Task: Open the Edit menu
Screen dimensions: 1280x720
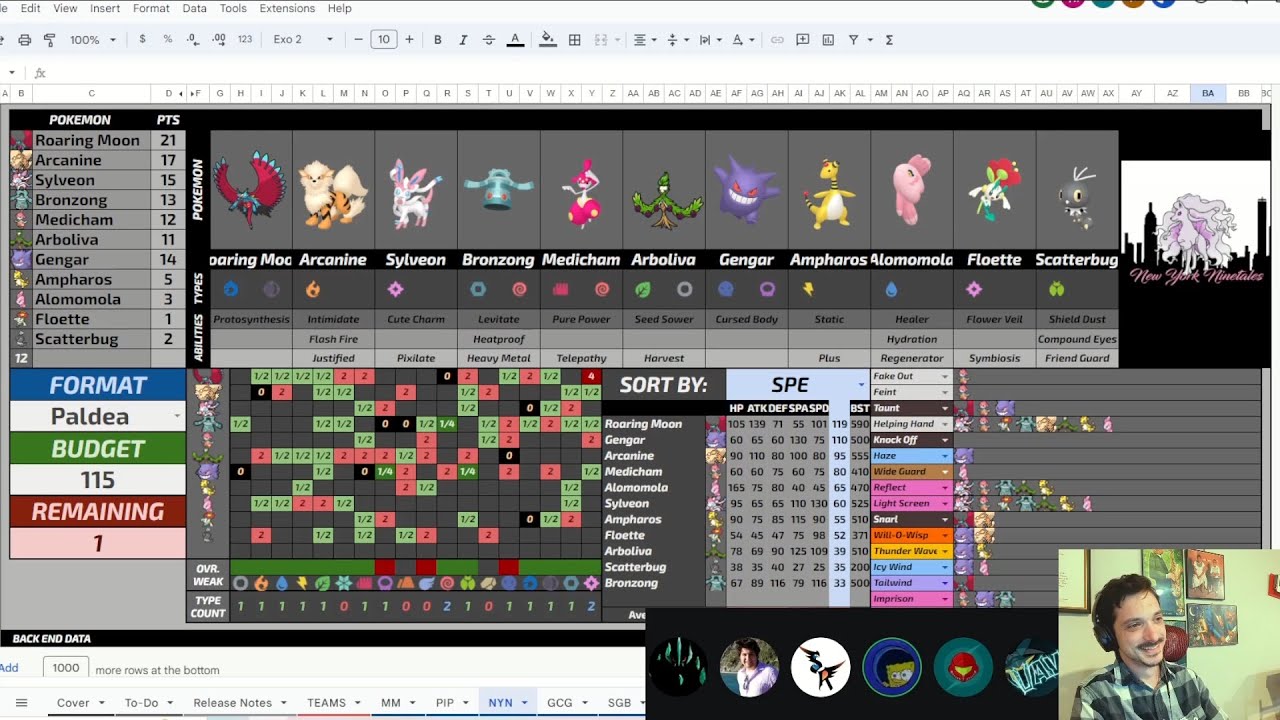Action: coord(30,8)
